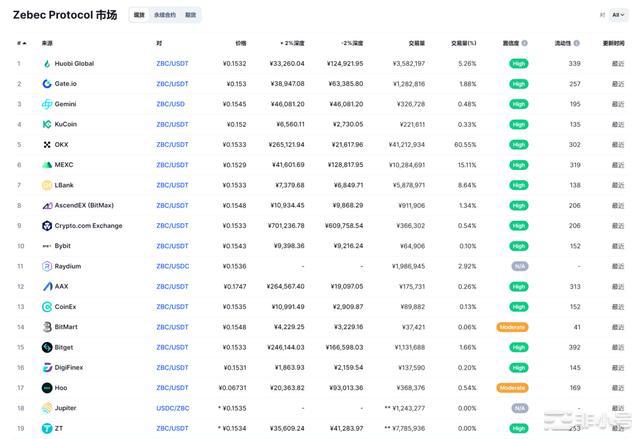Click the Bitget exchange logo
The width and height of the screenshot is (640, 439).
47,347
